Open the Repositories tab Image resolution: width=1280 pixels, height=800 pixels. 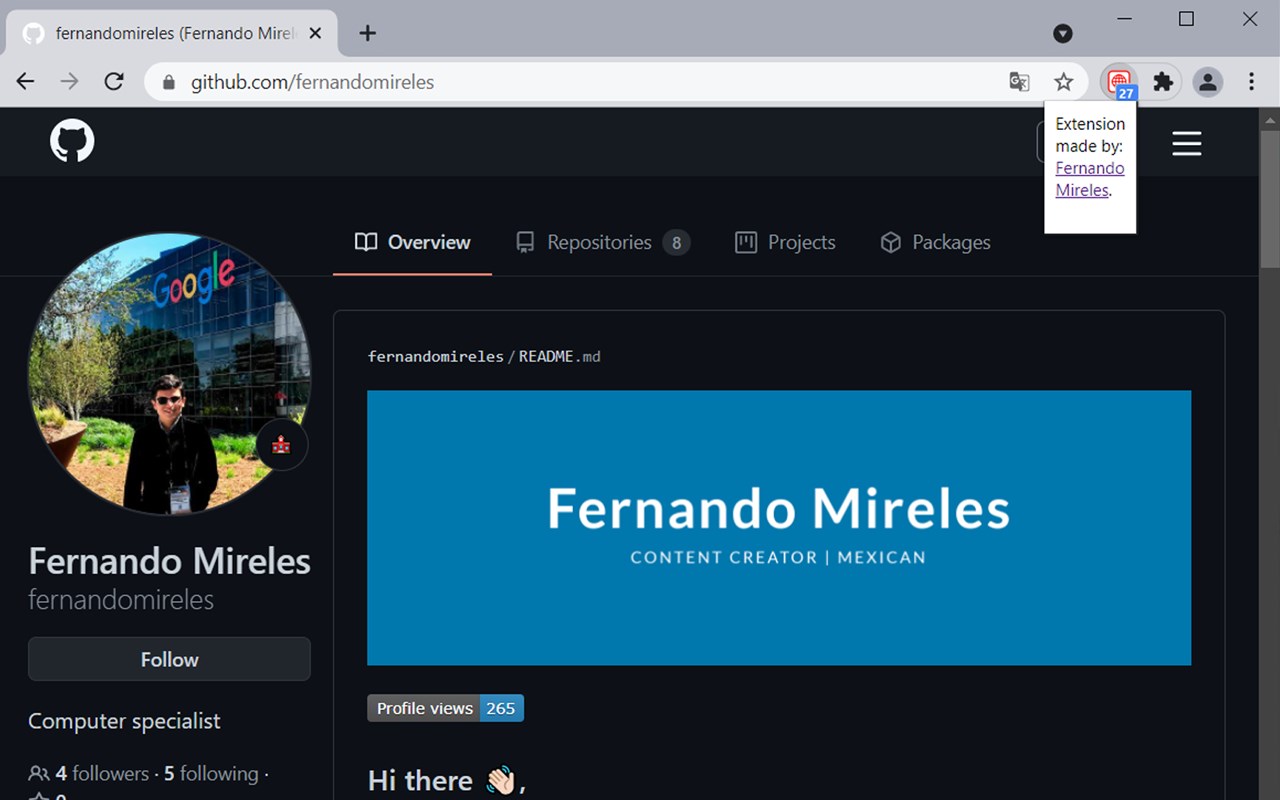(603, 242)
